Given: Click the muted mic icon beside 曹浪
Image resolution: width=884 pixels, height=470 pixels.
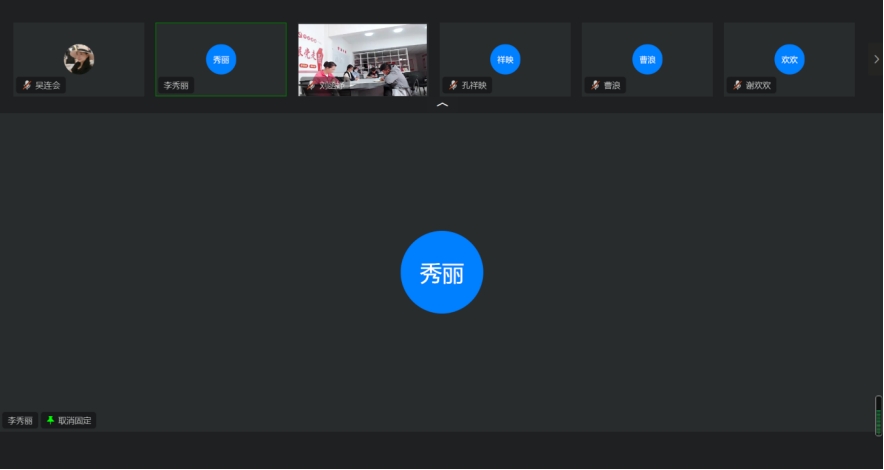Looking at the screenshot, I should pos(594,86).
